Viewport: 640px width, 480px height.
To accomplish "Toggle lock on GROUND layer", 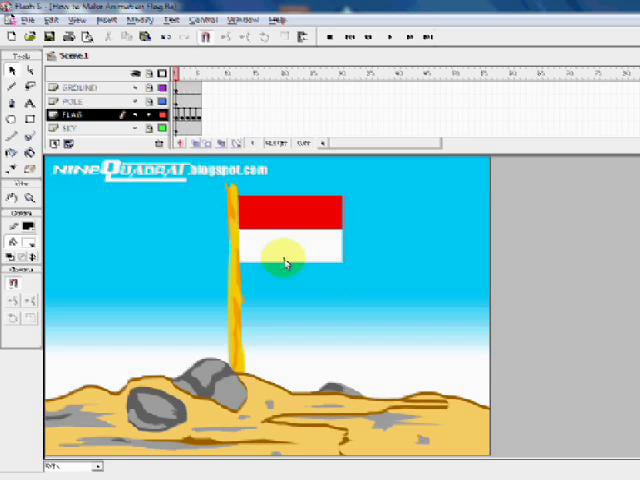I will tap(149, 88).
